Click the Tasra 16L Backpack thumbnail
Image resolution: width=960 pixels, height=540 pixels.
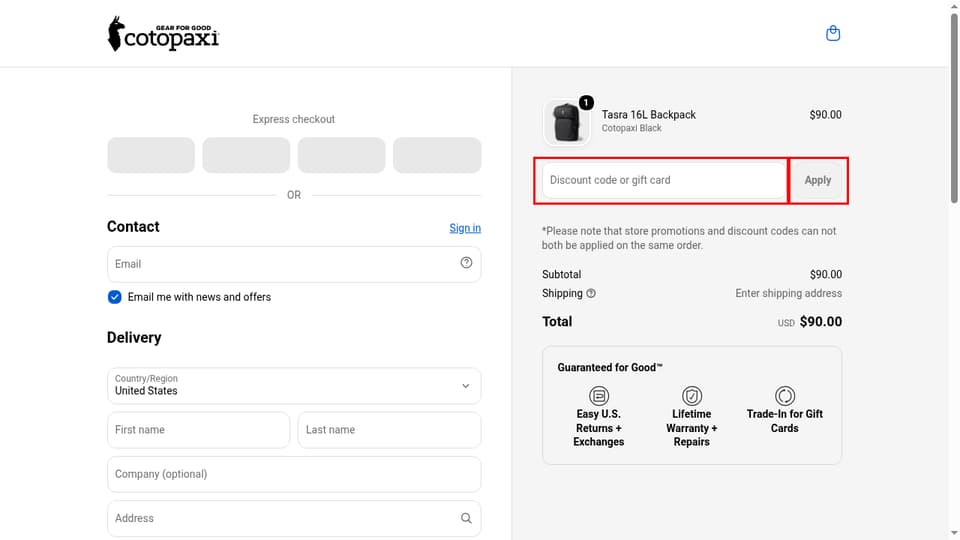[566, 122]
